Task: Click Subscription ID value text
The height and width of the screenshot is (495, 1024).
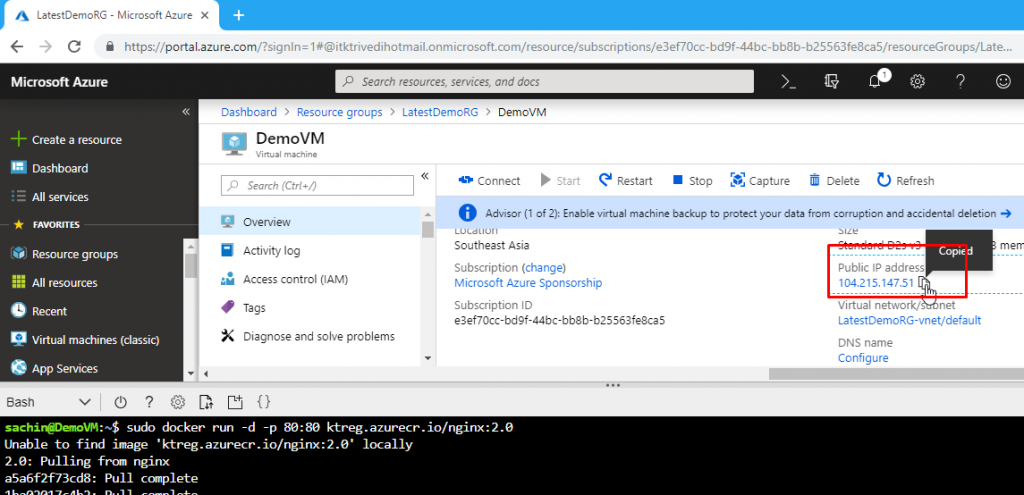Action: click(559, 320)
